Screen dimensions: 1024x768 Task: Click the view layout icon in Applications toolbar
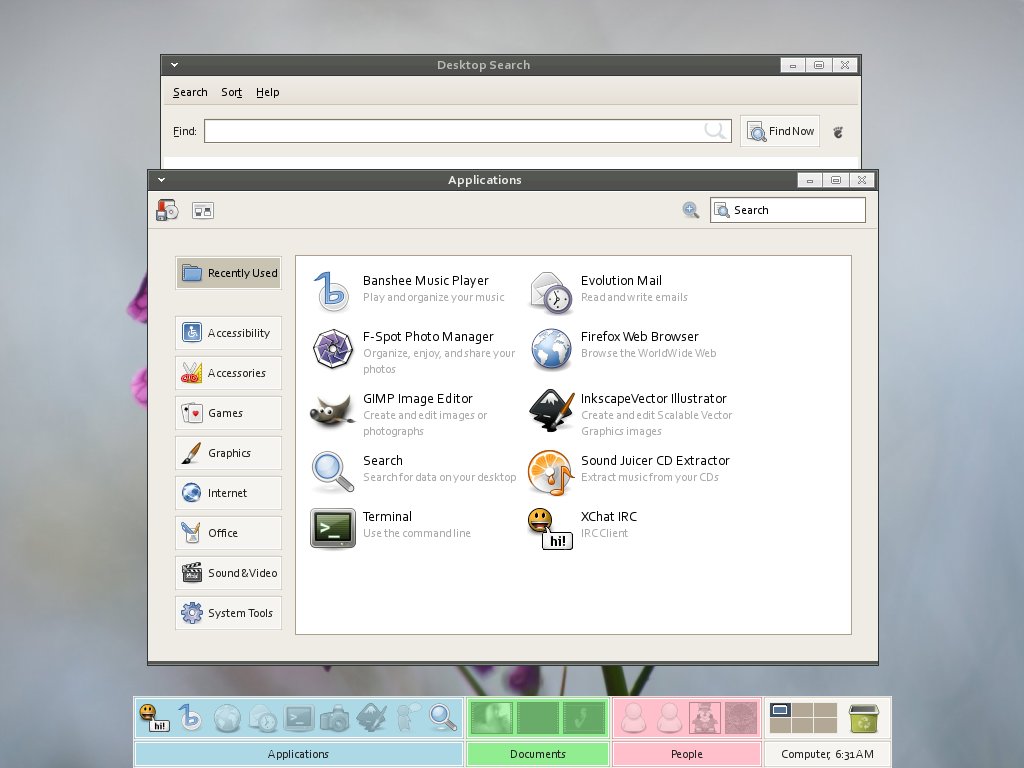pos(203,210)
